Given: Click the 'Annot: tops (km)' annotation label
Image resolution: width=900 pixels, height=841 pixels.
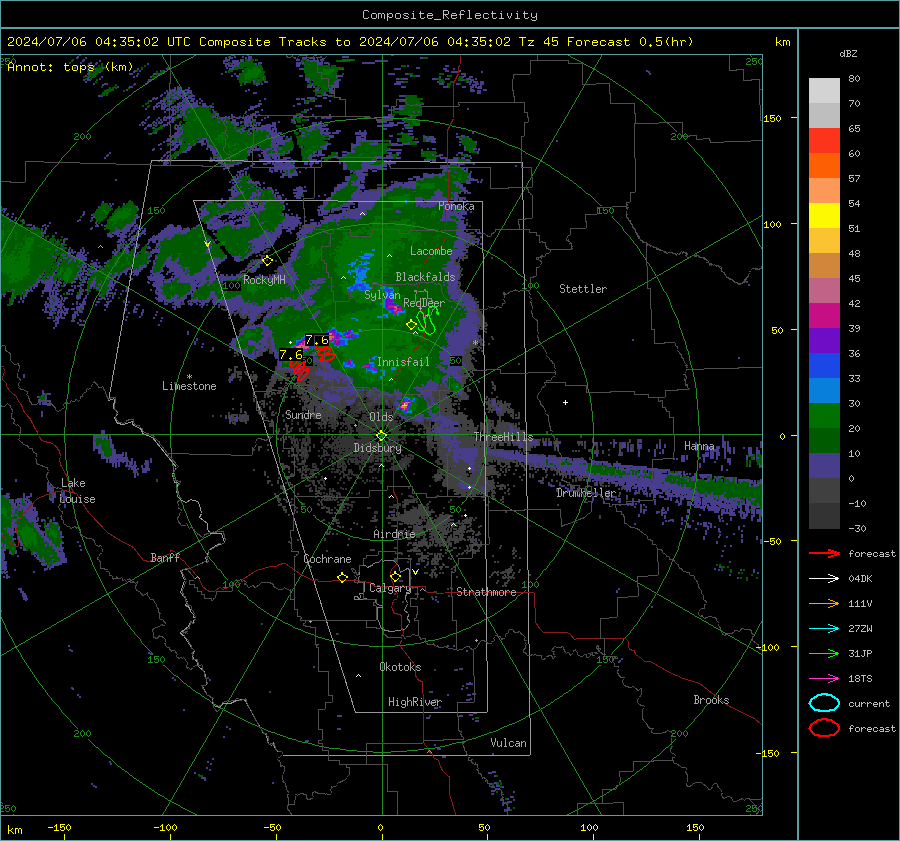Looking at the screenshot, I should pyautogui.click(x=70, y=67).
